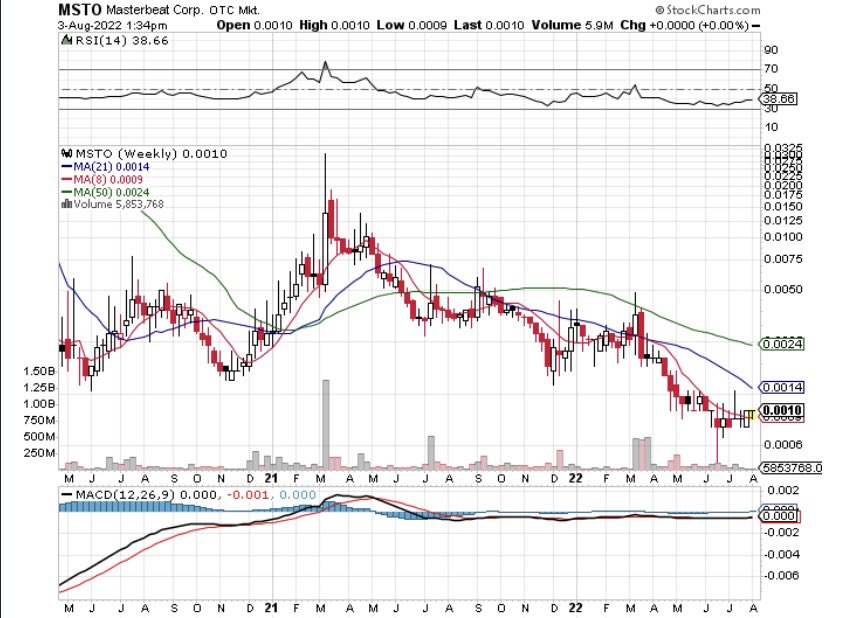Click the candlestick icon beside MSTO (Weekly)

pyautogui.click(x=67, y=154)
